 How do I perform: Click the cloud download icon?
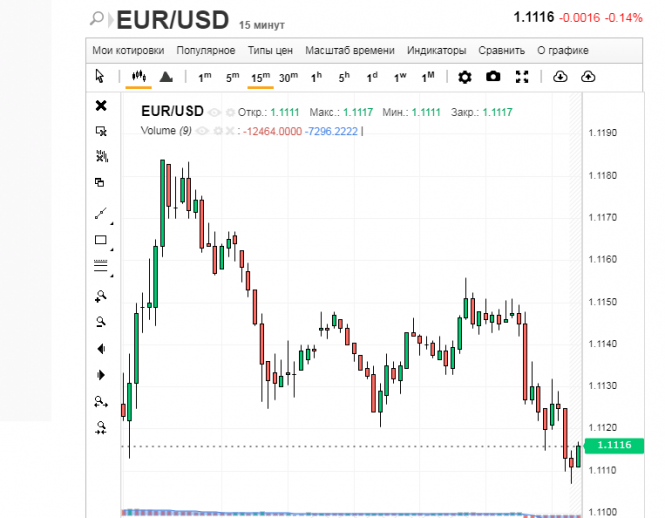[x=560, y=77]
